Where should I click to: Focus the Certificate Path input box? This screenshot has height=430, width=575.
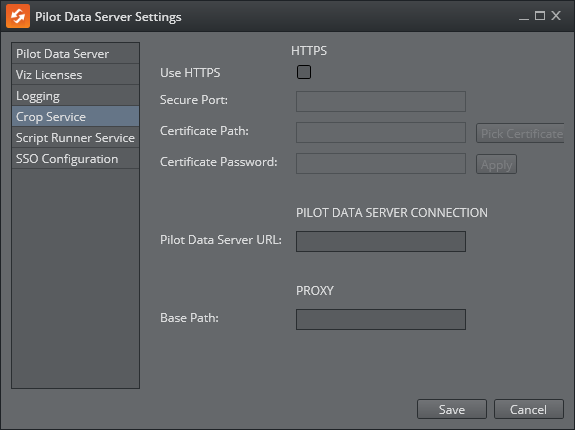click(x=381, y=132)
